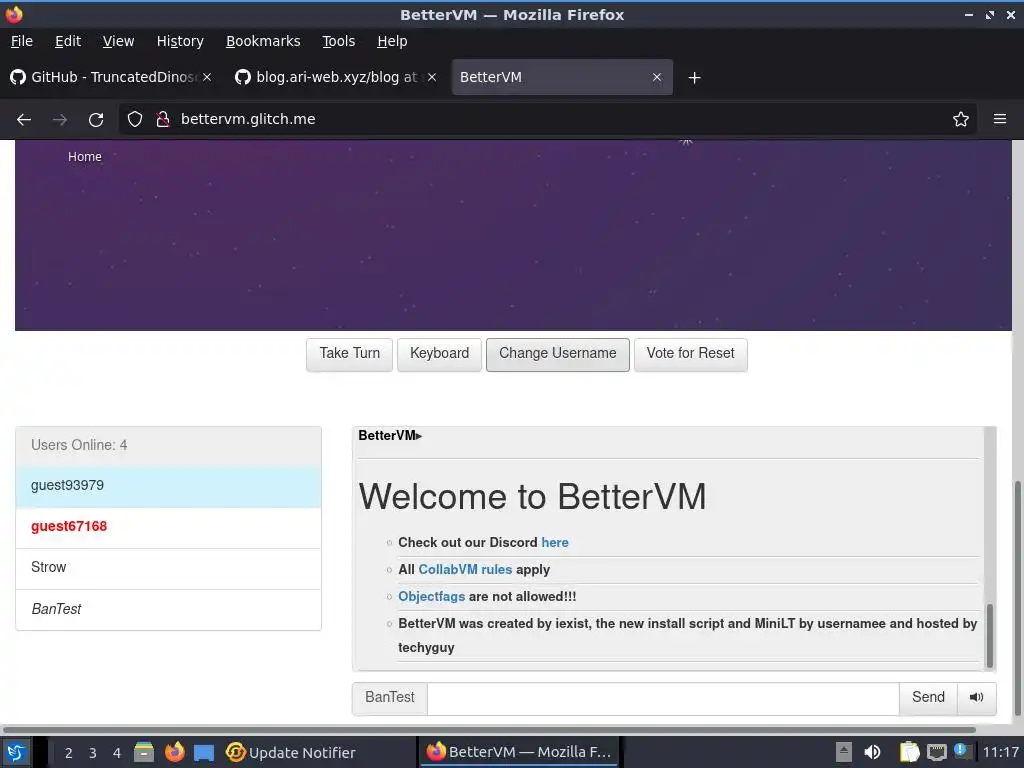Open the Edit menu
The height and width of the screenshot is (768, 1024).
point(68,41)
